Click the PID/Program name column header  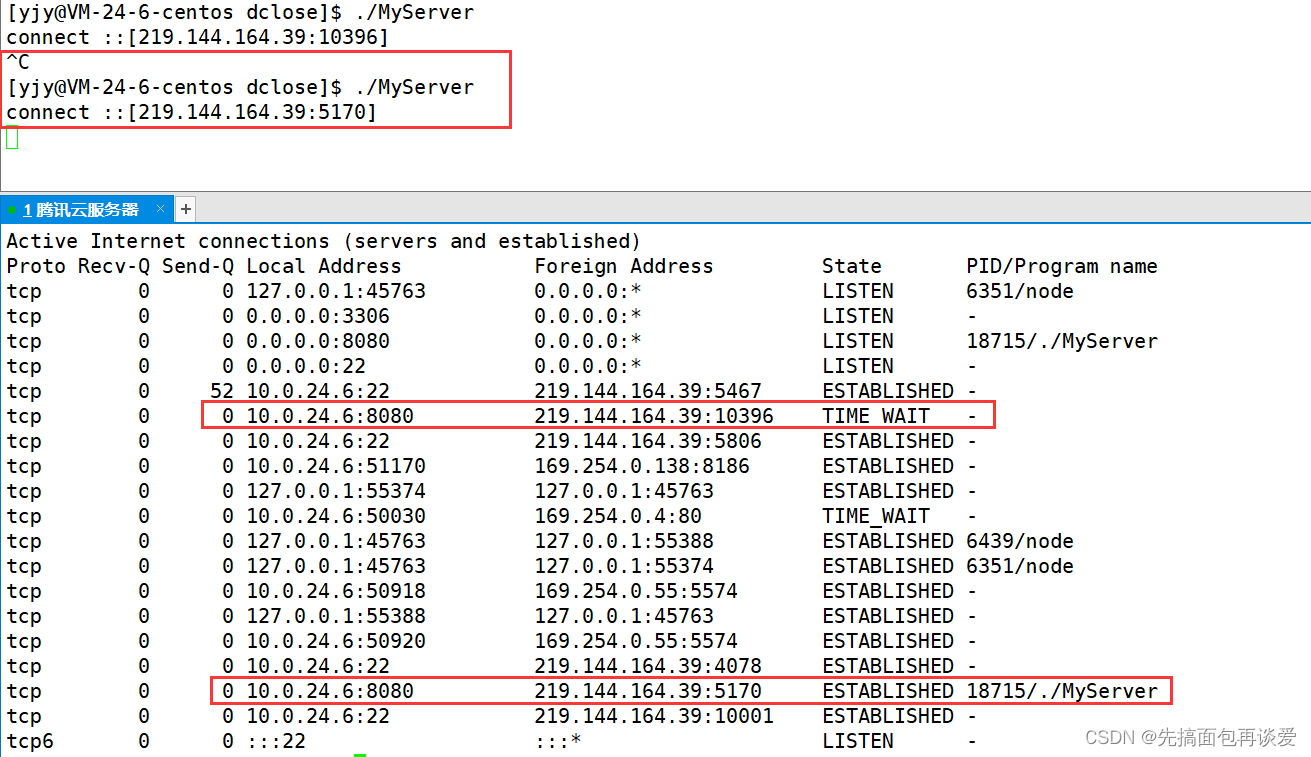pyautogui.click(x=1062, y=266)
